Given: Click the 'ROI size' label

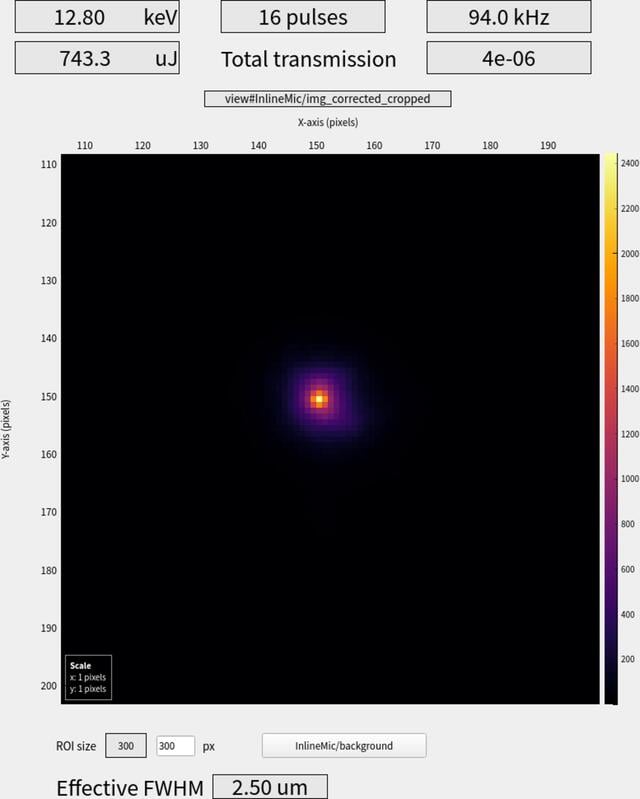Looking at the screenshot, I should (76, 746).
